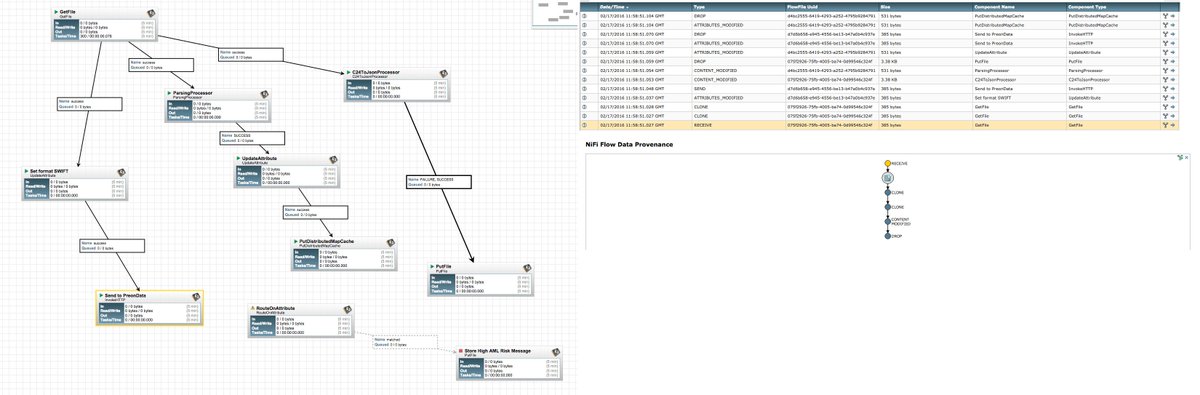Click the Send to PreonData processor icon
Image resolution: width=1200 pixels, height=395 pixels.
[x=196, y=298]
